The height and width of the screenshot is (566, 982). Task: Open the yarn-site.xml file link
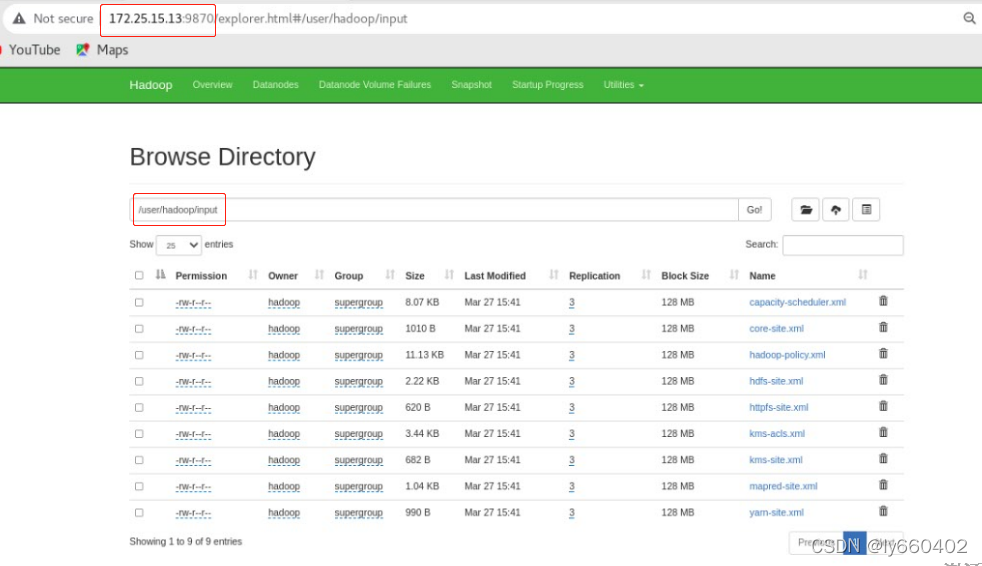click(x=776, y=513)
